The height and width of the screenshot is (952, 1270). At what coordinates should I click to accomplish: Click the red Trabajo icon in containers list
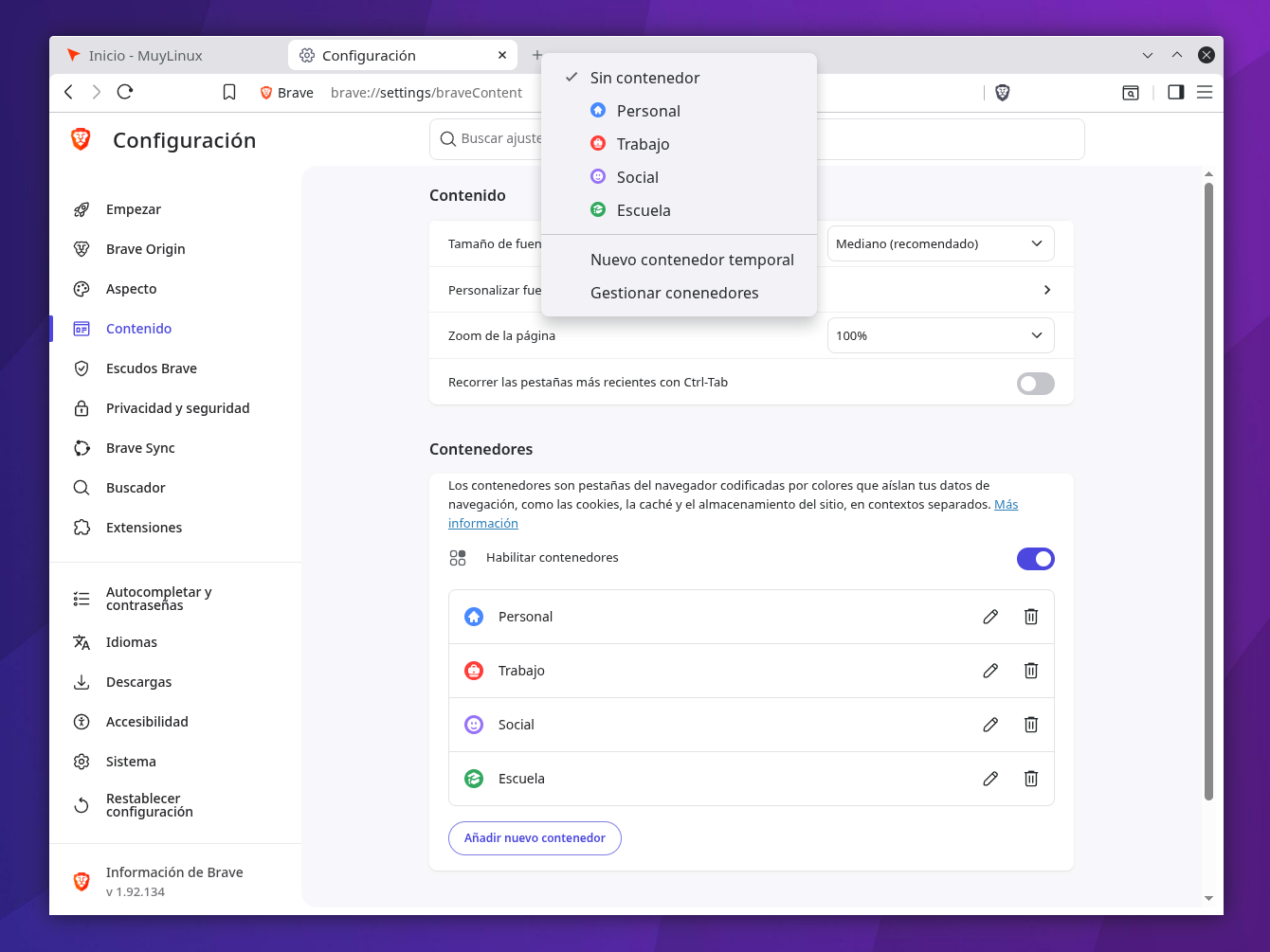474,671
